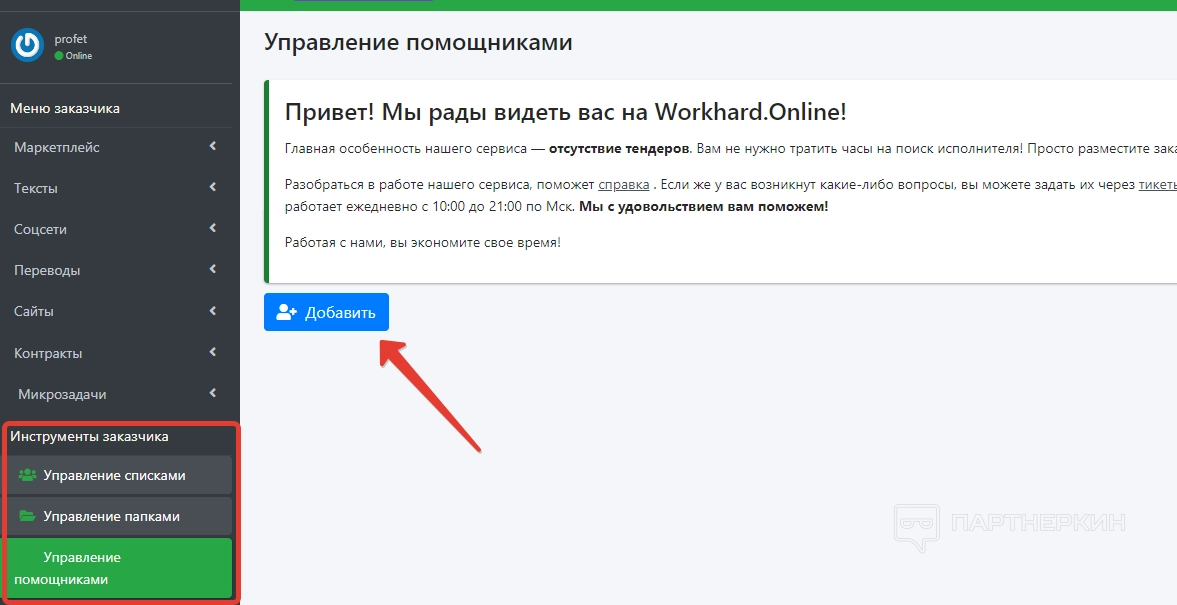Expand the Соцсети menu chevron
The width and height of the screenshot is (1177, 605).
point(213,228)
